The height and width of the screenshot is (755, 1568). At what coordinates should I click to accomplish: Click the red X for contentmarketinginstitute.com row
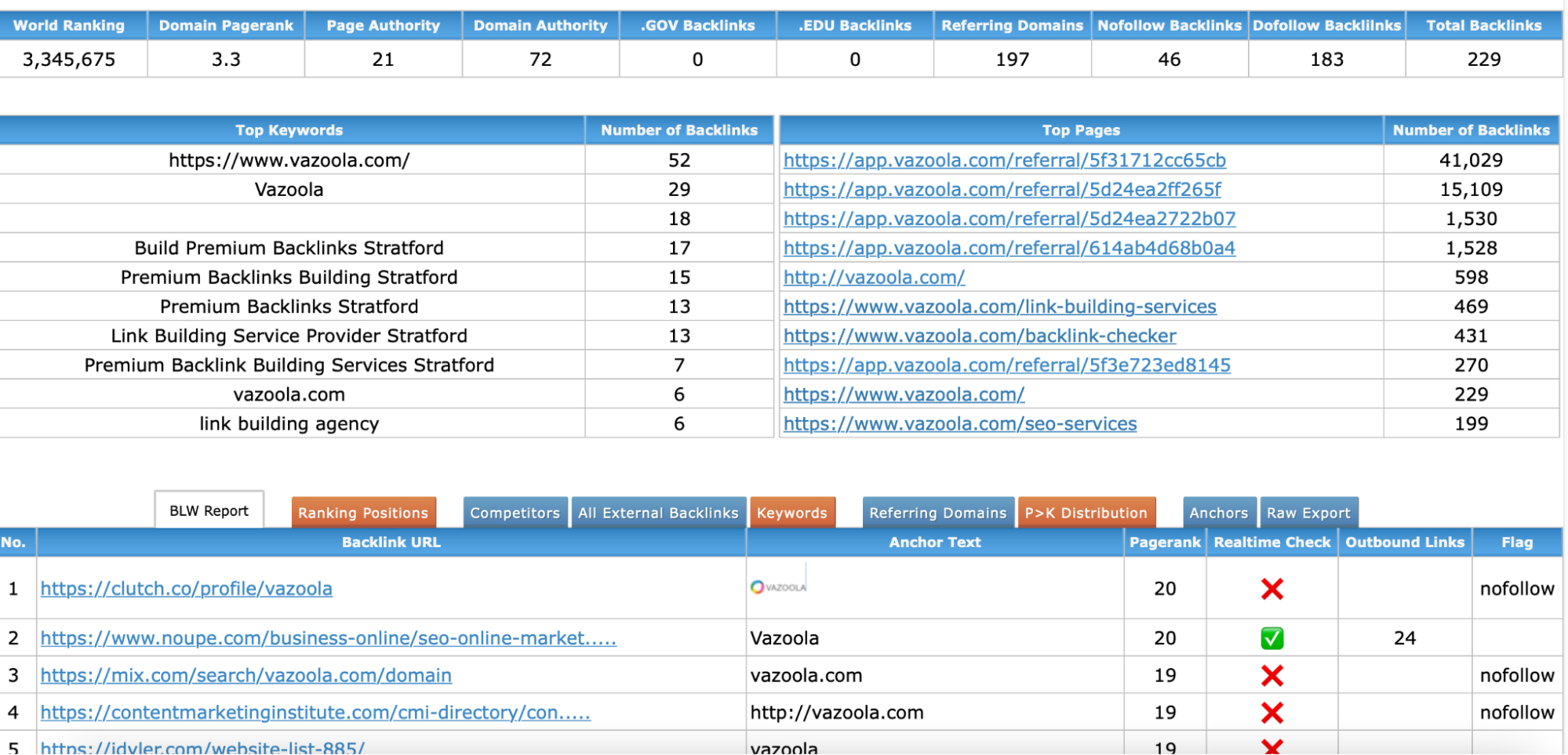pyautogui.click(x=1271, y=713)
